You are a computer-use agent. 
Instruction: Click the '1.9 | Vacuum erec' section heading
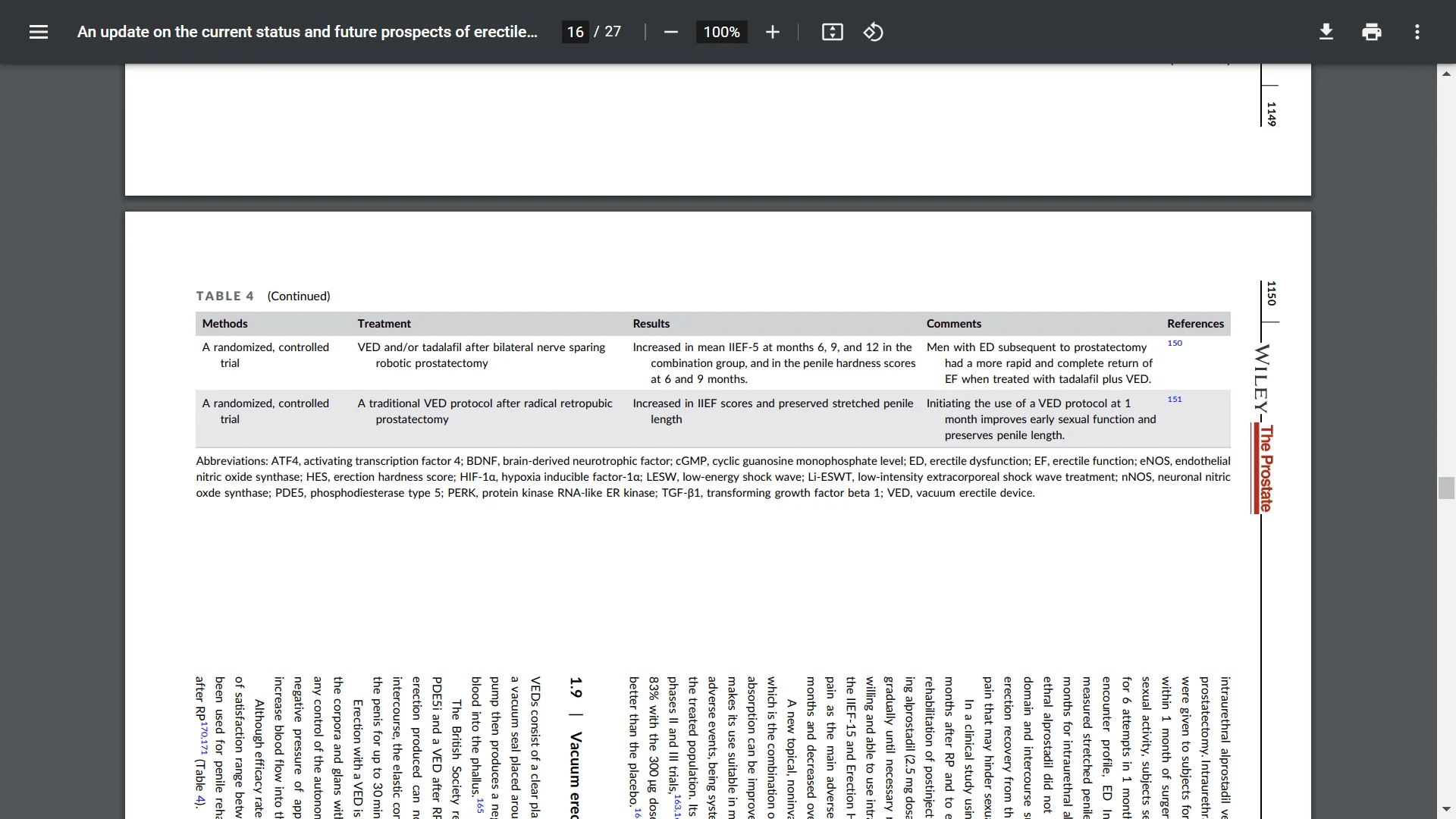[x=576, y=748]
